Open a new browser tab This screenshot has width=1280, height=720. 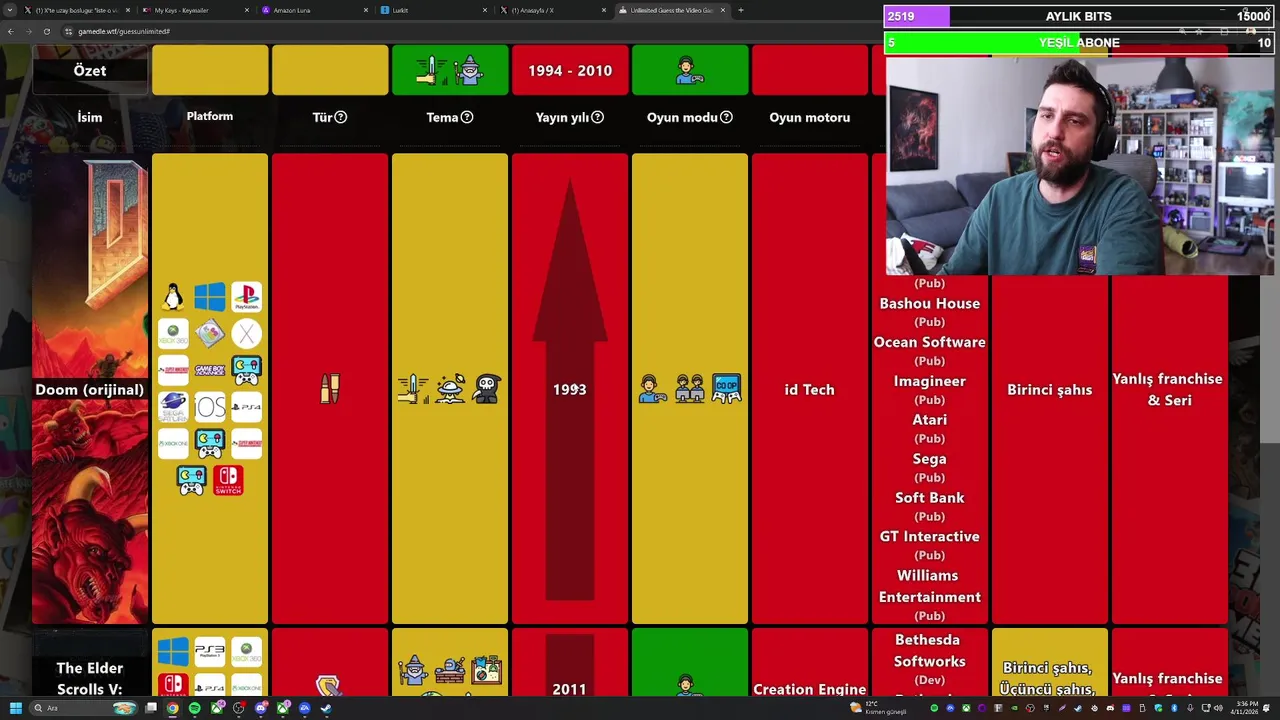[740, 10]
